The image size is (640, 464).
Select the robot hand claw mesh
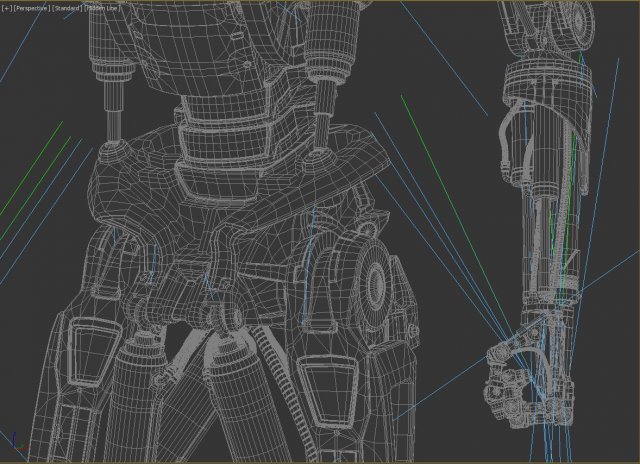pos(513,377)
